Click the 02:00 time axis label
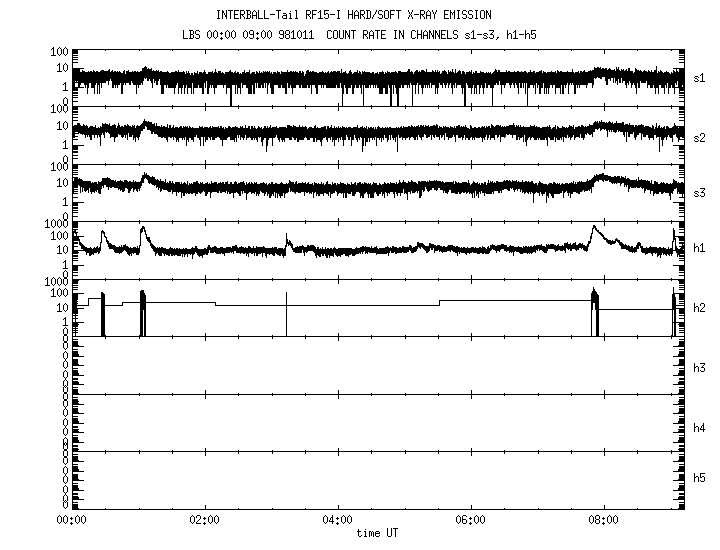The width and height of the screenshot is (720, 550). click(204, 520)
